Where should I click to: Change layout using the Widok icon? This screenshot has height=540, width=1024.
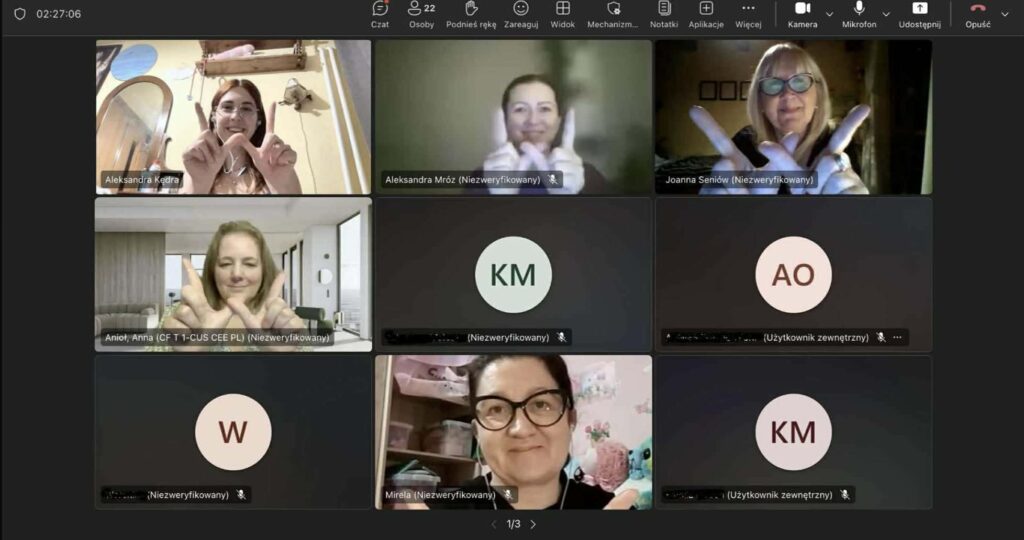(563, 14)
